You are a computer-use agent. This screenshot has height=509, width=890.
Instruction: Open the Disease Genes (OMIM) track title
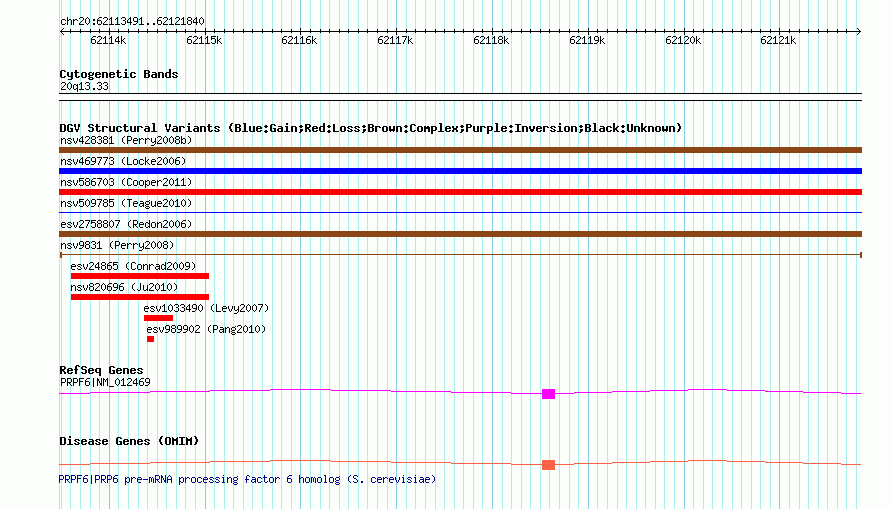click(129, 441)
